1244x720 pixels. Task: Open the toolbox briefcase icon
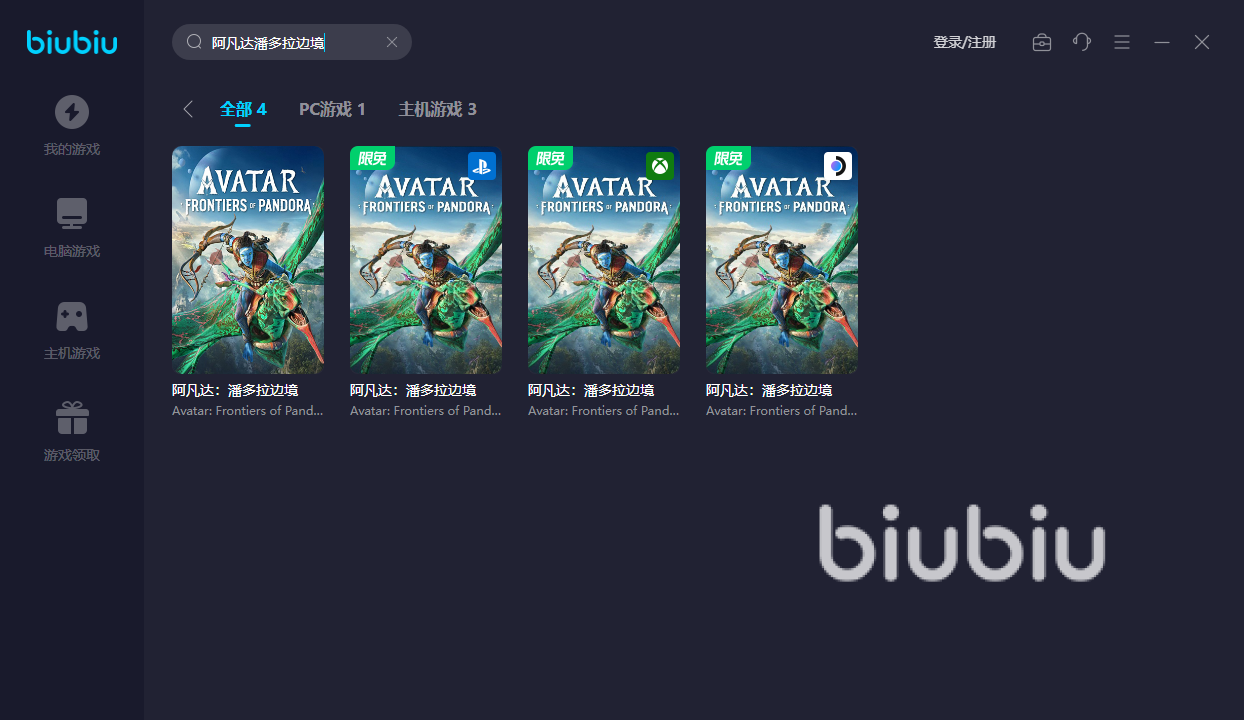click(1042, 42)
